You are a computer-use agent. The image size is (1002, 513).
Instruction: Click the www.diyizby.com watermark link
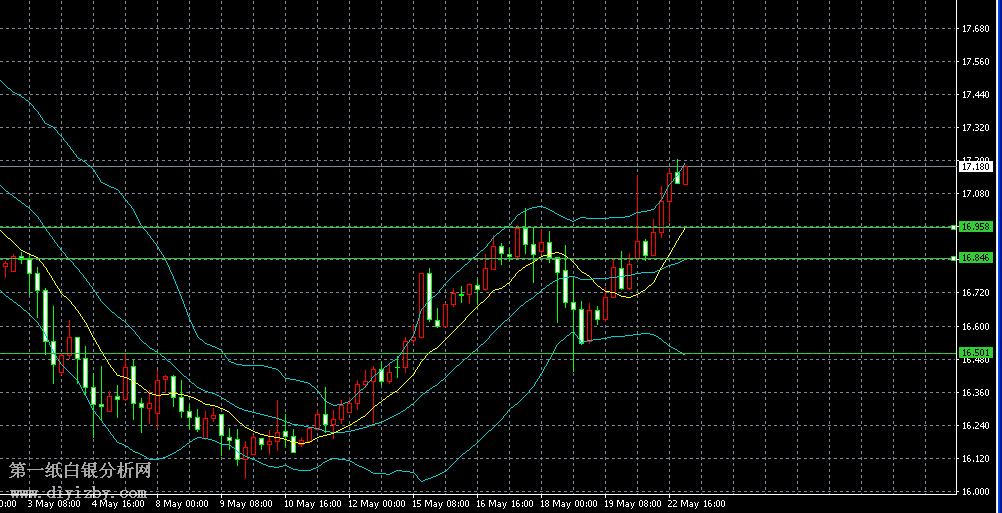(78, 493)
